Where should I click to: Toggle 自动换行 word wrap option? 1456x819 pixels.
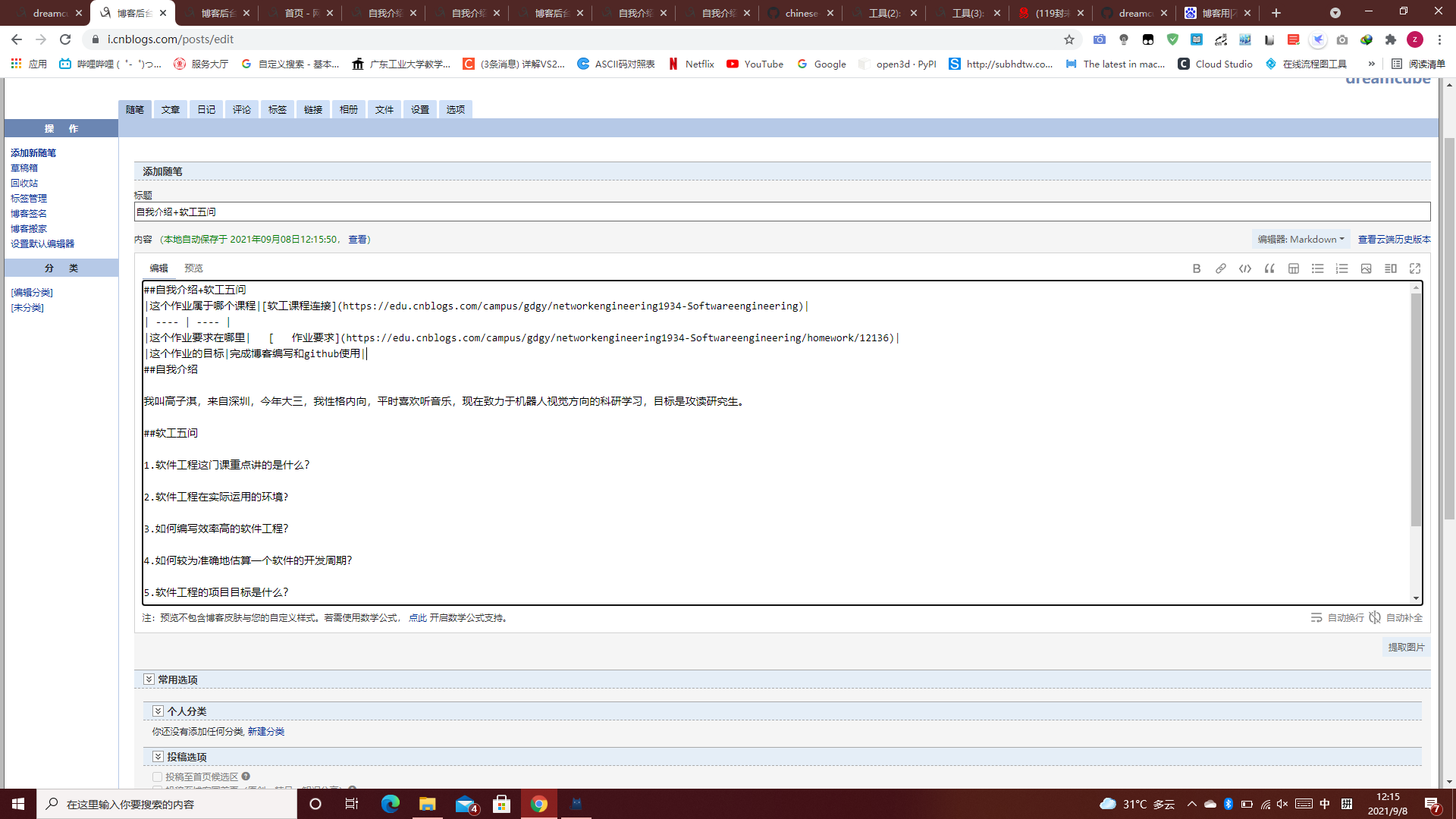click(1338, 618)
